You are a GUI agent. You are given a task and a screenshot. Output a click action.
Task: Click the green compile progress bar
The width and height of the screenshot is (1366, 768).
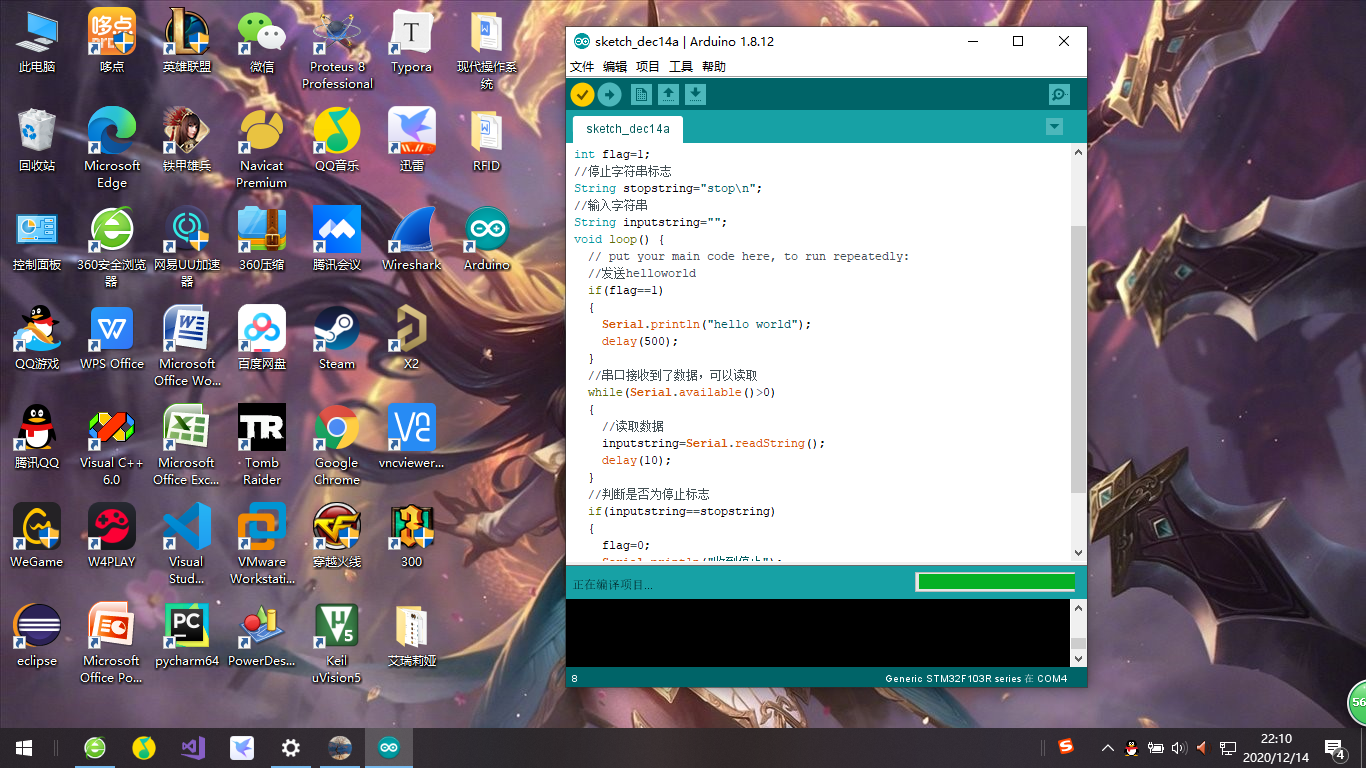click(x=996, y=582)
